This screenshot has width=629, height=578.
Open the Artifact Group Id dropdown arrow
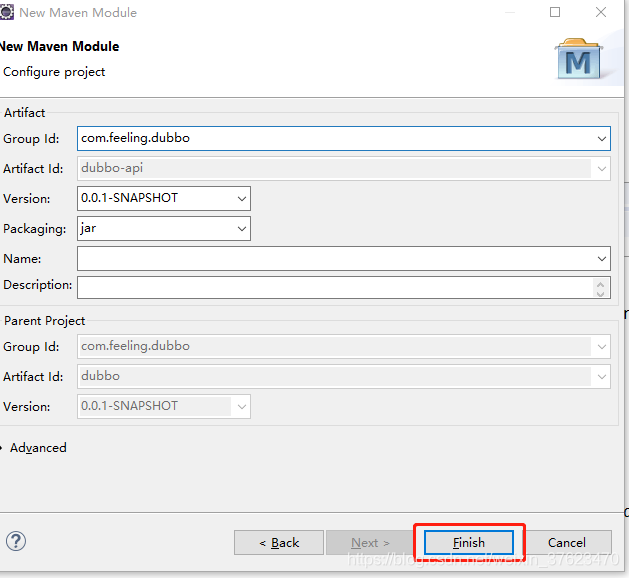pyautogui.click(x=601, y=139)
